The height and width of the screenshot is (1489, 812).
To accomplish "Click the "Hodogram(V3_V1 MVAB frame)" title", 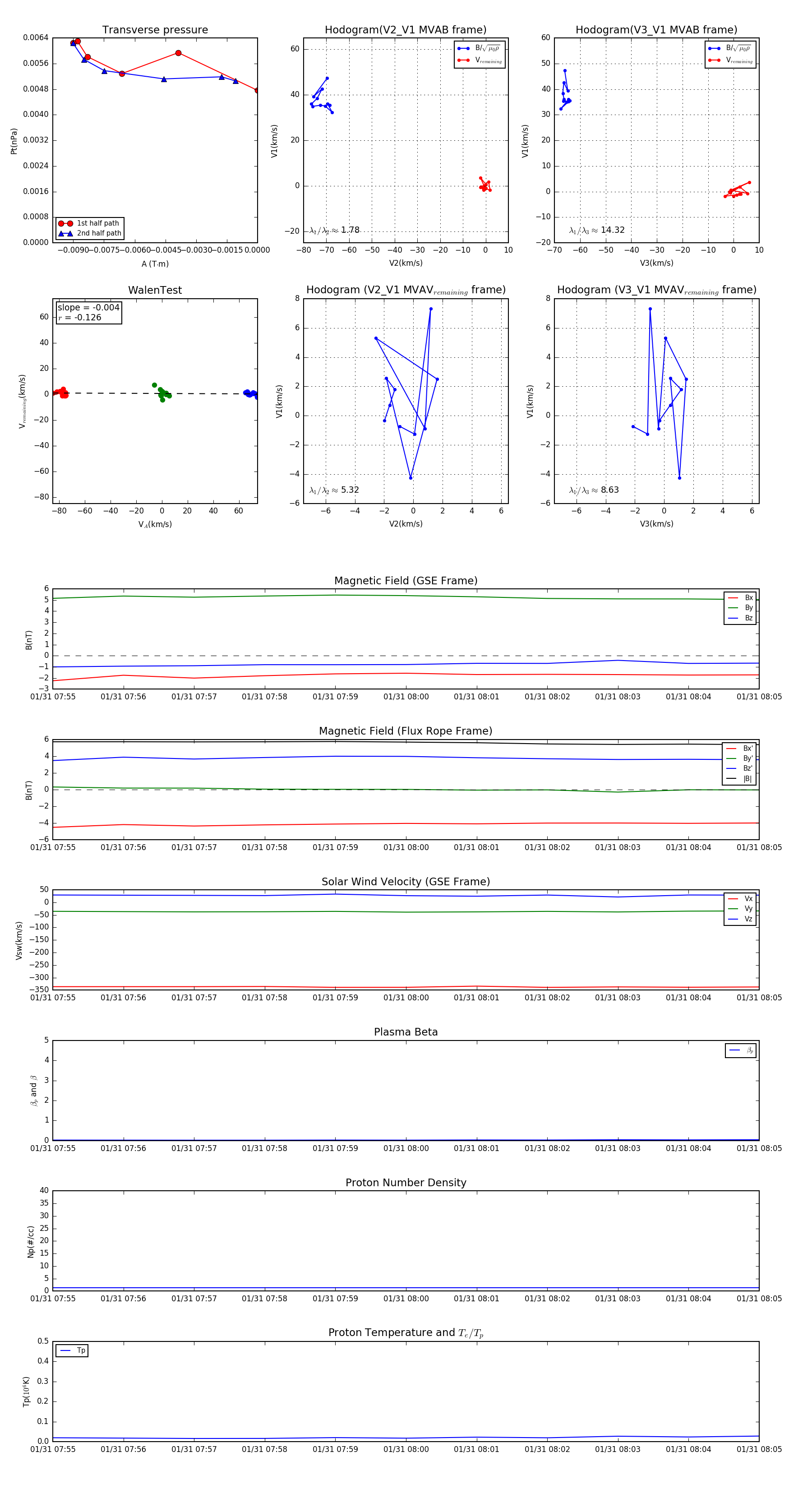I will (x=656, y=30).
